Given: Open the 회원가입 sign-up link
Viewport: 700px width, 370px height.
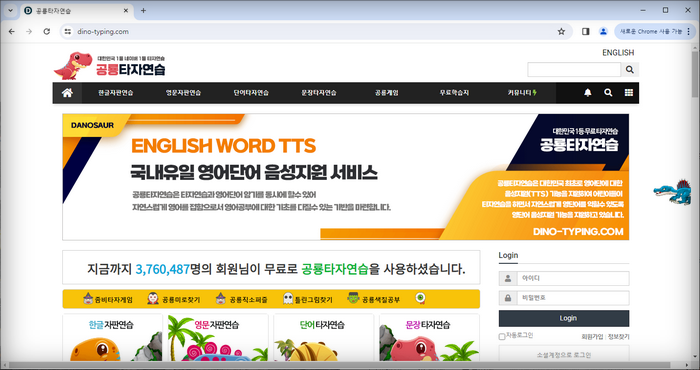Looking at the screenshot, I should click(x=592, y=337).
